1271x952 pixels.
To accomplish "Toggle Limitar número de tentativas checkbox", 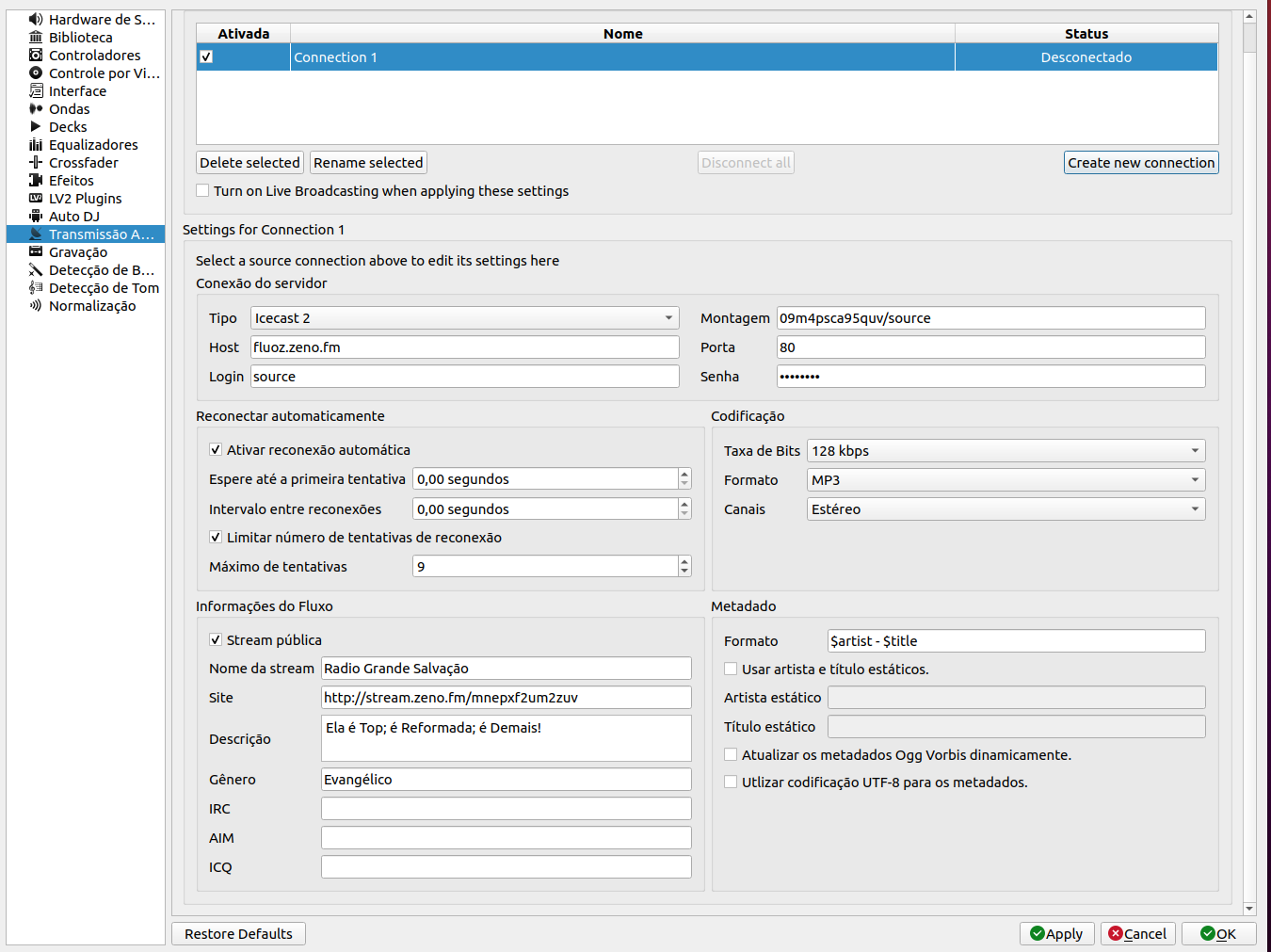I will [216, 537].
